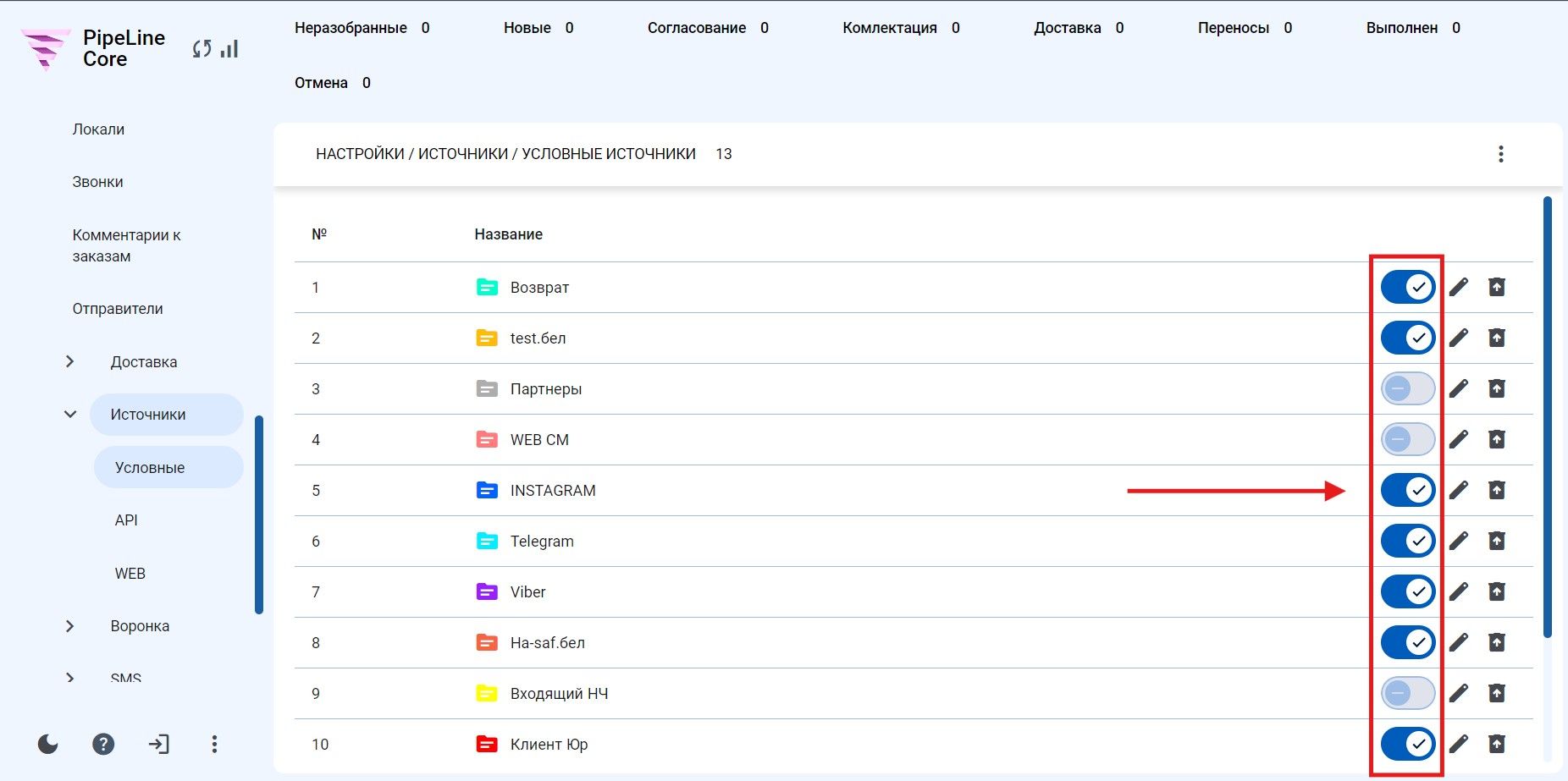Open the Звонки menu item
Screen dimensions: 1568x781
[x=97, y=182]
